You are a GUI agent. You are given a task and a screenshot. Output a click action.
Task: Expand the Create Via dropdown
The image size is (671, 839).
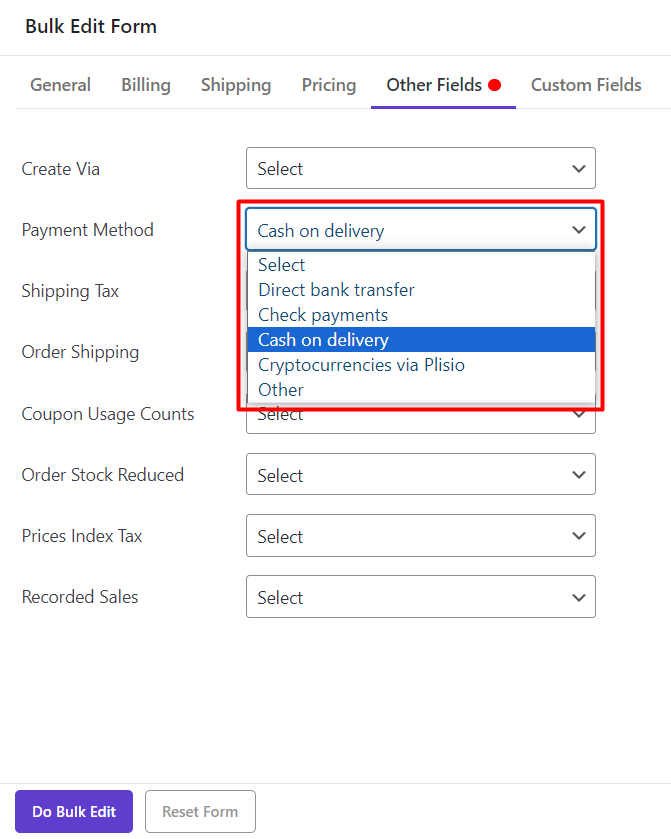click(420, 169)
